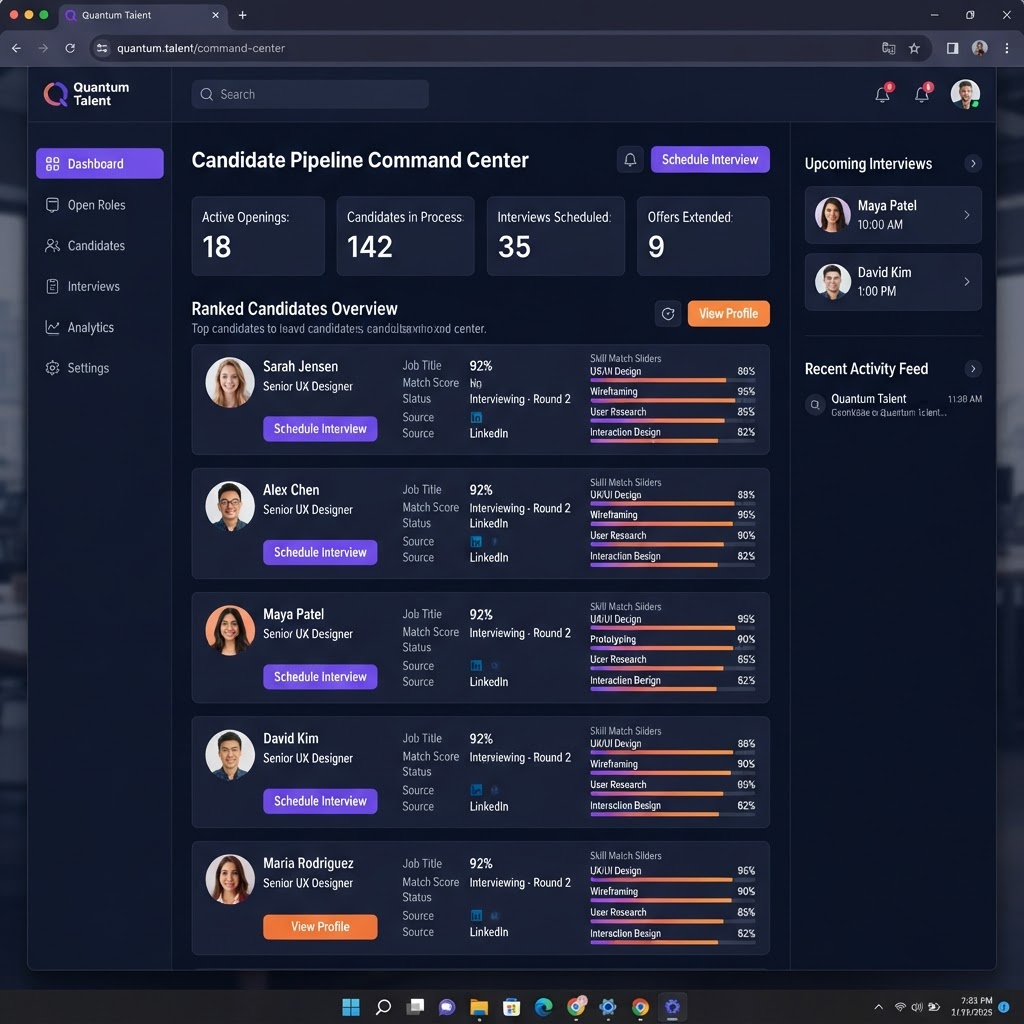Open File Explorer from the taskbar
Viewport: 1024px width, 1024px height.
click(479, 1007)
